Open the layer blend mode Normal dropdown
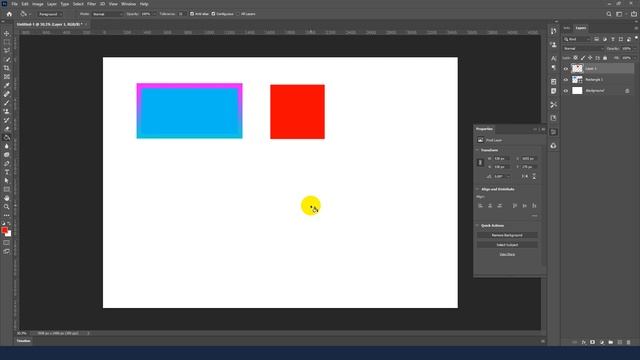Image resolution: width=640 pixels, height=360 pixels. (582, 49)
